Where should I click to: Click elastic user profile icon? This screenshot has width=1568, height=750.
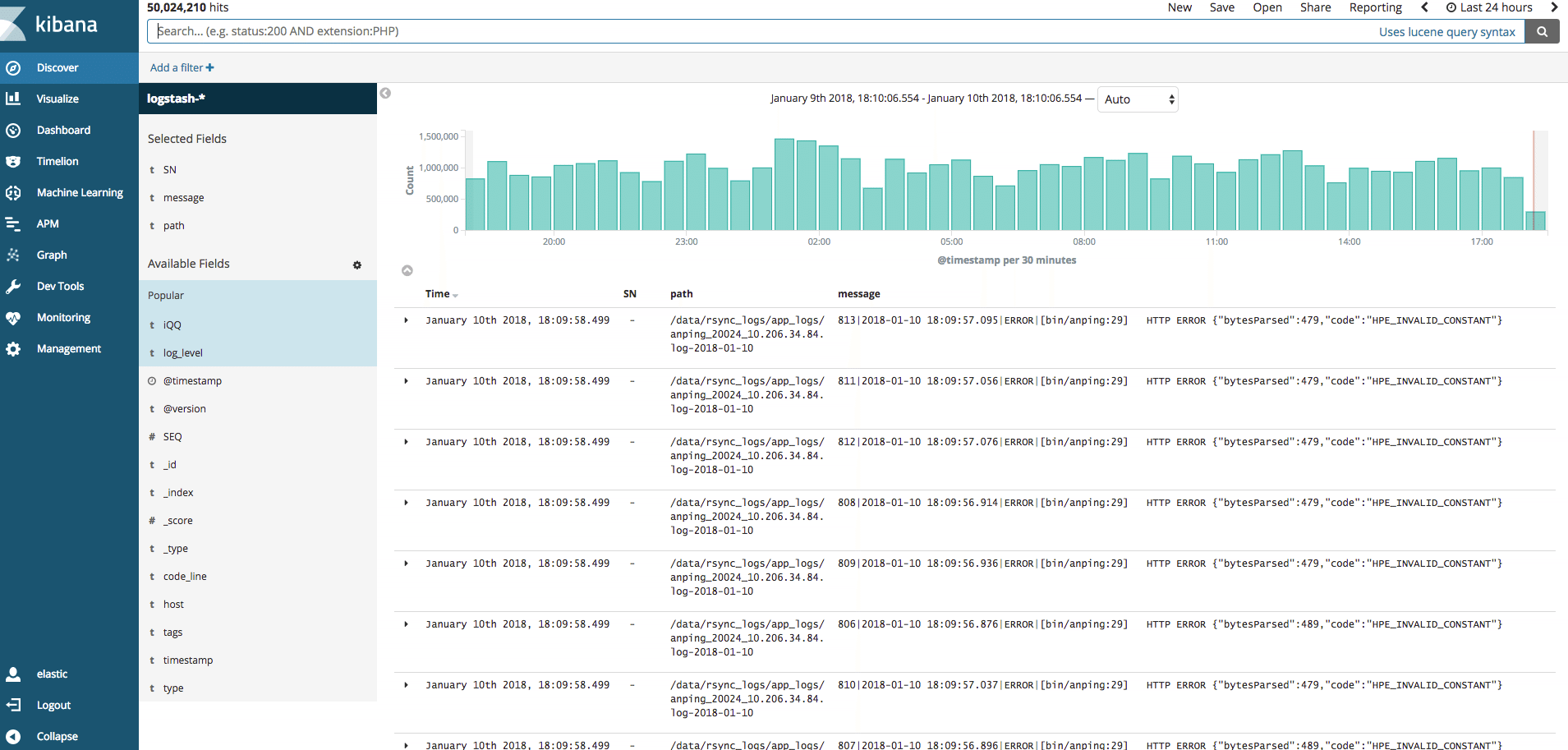(x=13, y=674)
